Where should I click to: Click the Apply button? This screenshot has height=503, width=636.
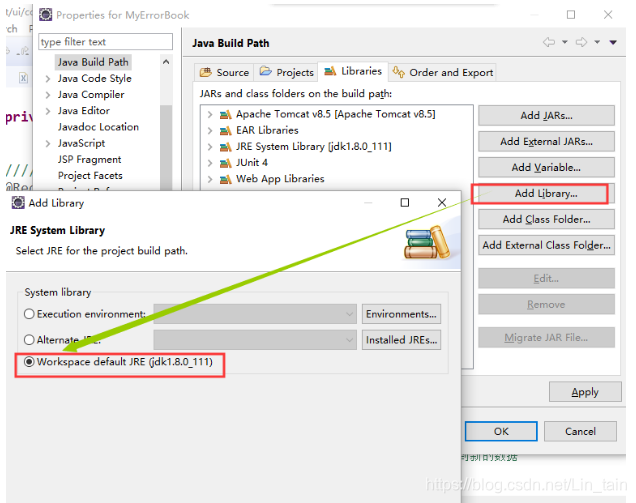585,392
